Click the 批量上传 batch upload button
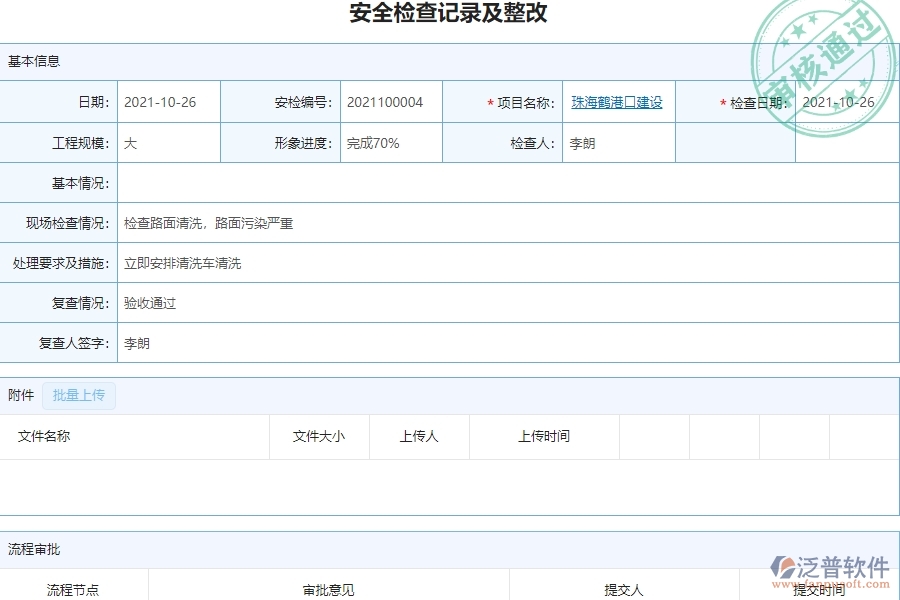Viewport: 900px width, 600px height. point(79,395)
